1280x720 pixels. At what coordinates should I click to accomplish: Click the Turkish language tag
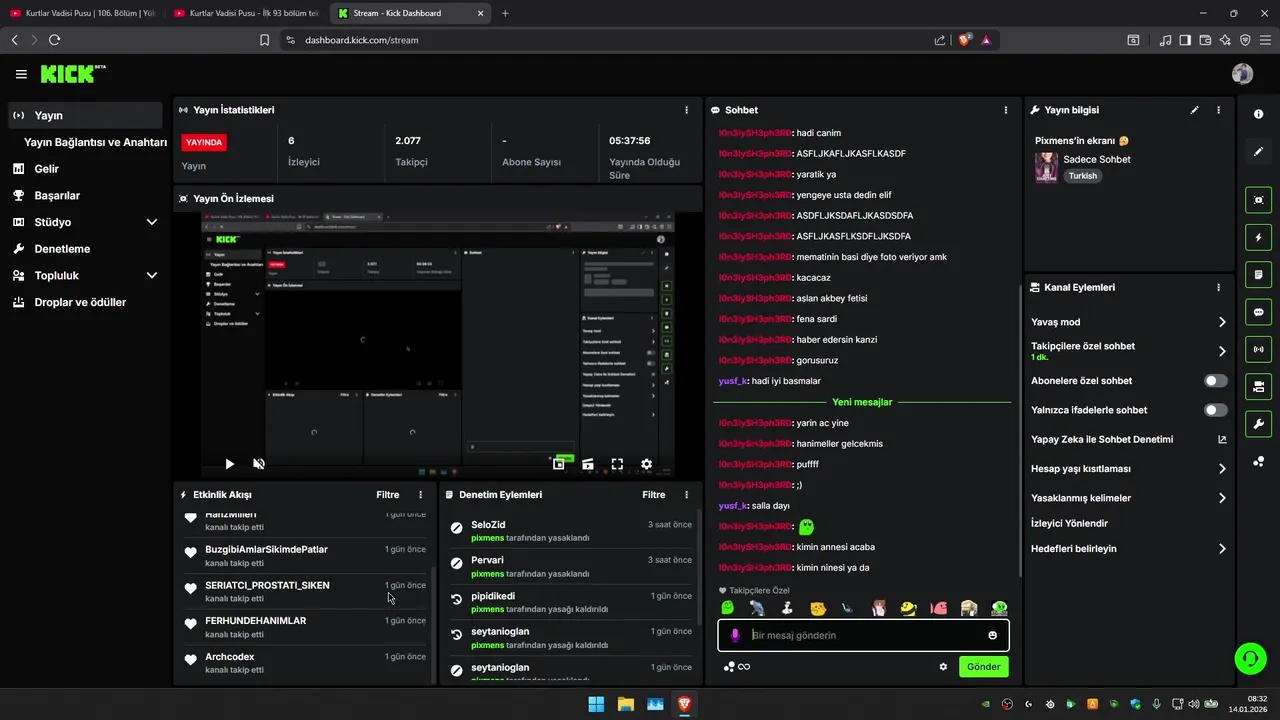tap(1082, 176)
